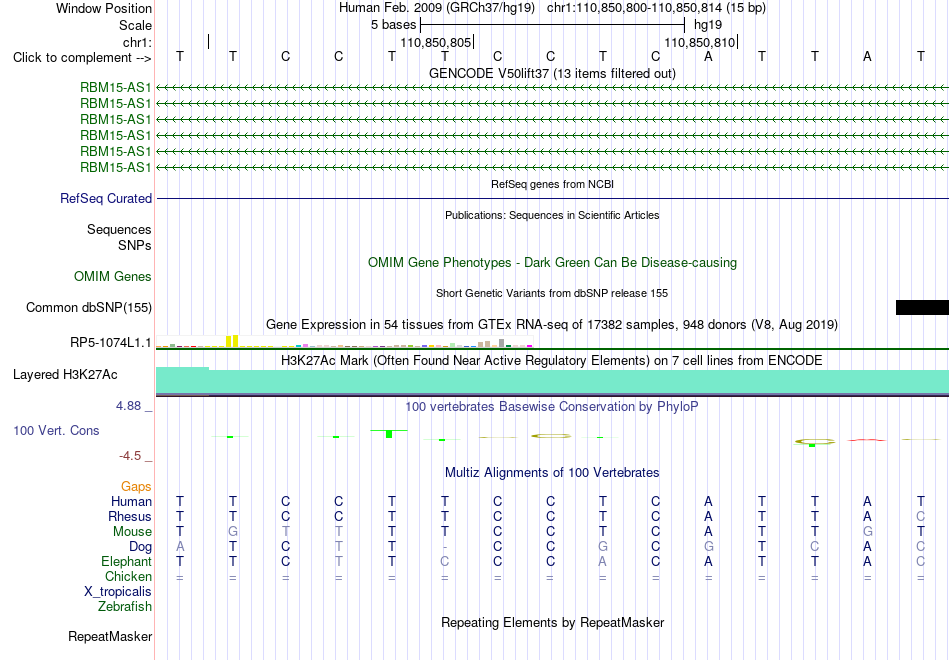Click the 'Dog' species label
The width and height of the screenshot is (950, 660).
pos(141,547)
